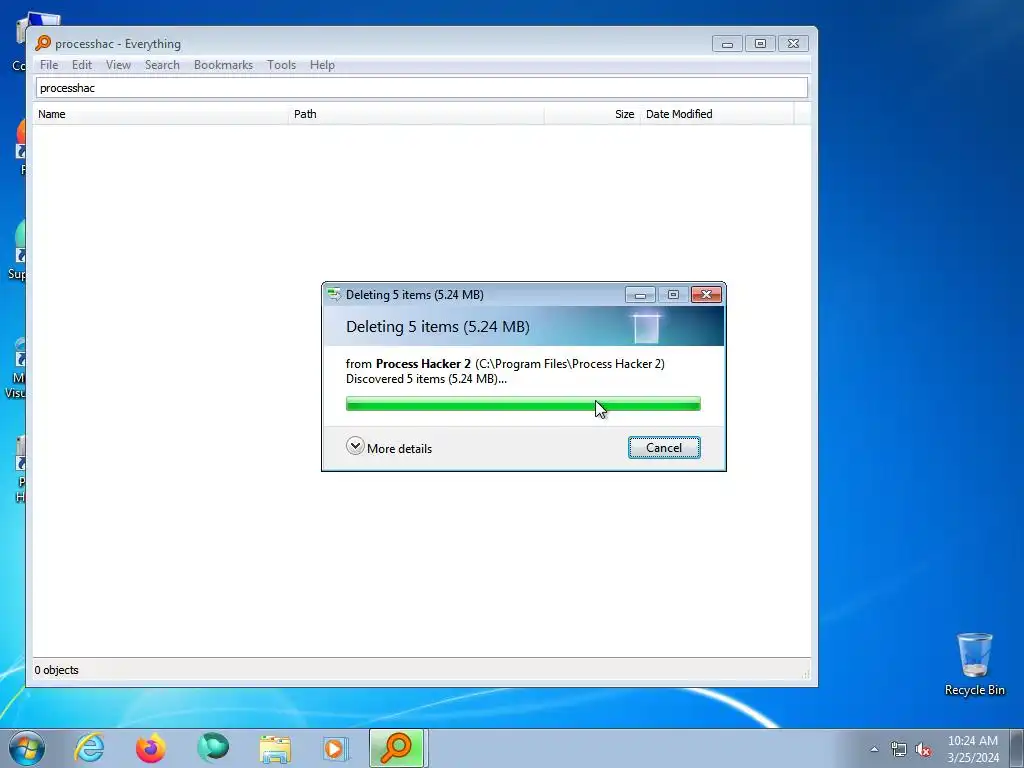Image resolution: width=1024 pixels, height=768 pixels.
Task: Click Discovered 5 items status text
Action: pos(426,379)
